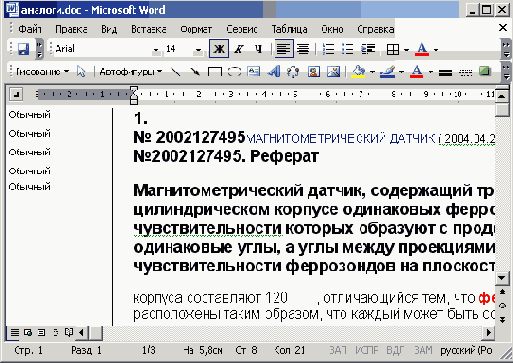Open the Автофигуры AutoShapes menu
This screenshot has width=513, height=363.
(x=130, y=71)
